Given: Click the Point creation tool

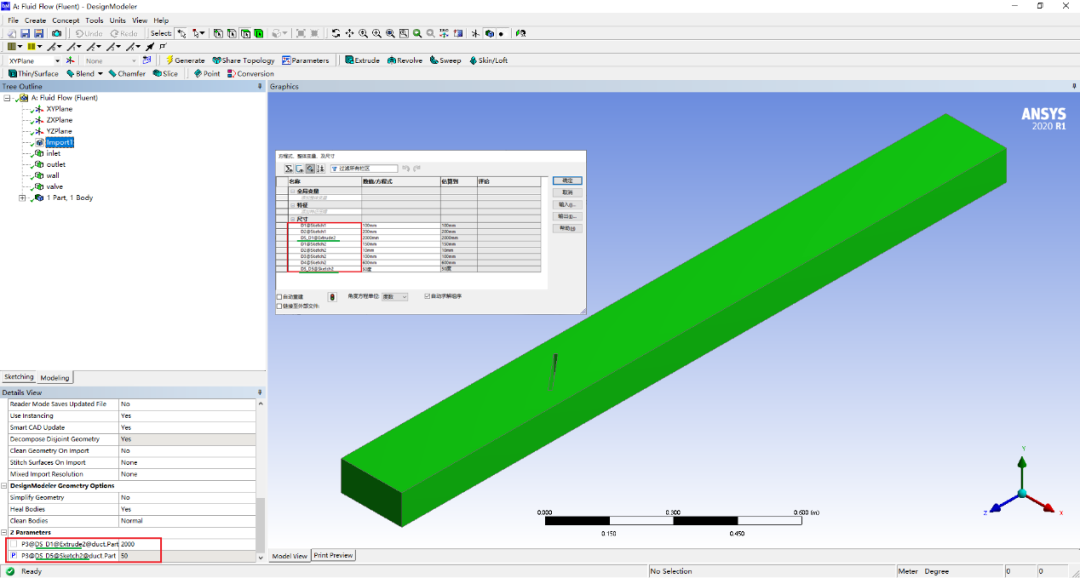Looking at the screenshot, I should pyautogui.click(x=207, y=74).
